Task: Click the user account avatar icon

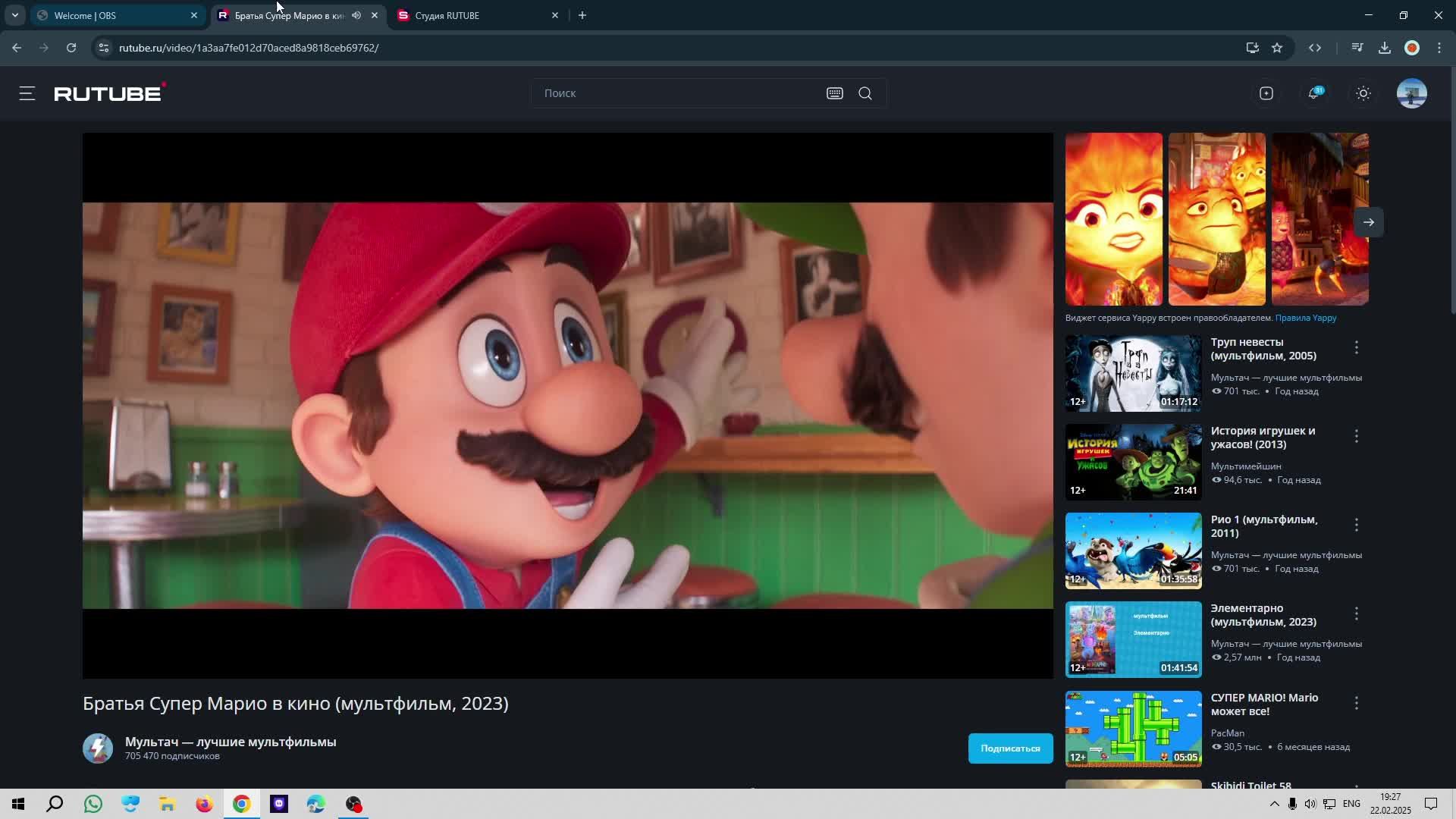Action: (1413, 93)
